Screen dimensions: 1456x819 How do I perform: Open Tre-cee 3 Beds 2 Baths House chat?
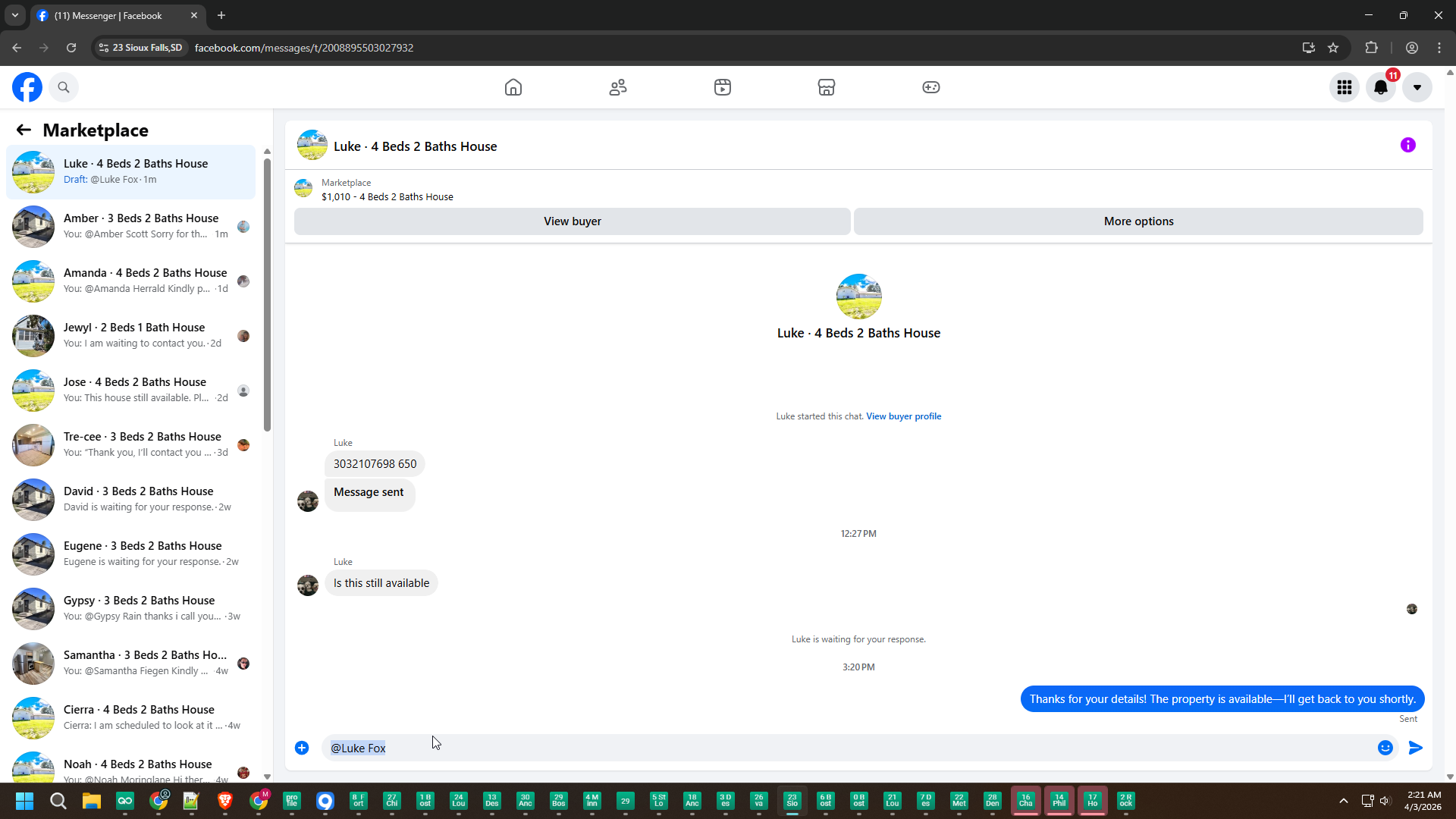pyautogui.click(x=131, y=444)
